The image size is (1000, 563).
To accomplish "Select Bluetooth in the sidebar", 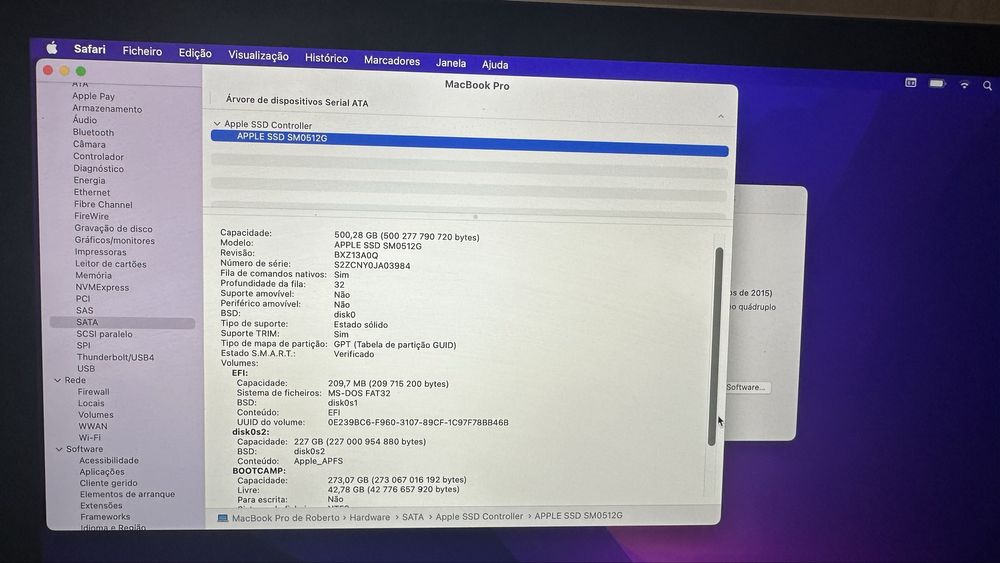I will tap(93, 133).
